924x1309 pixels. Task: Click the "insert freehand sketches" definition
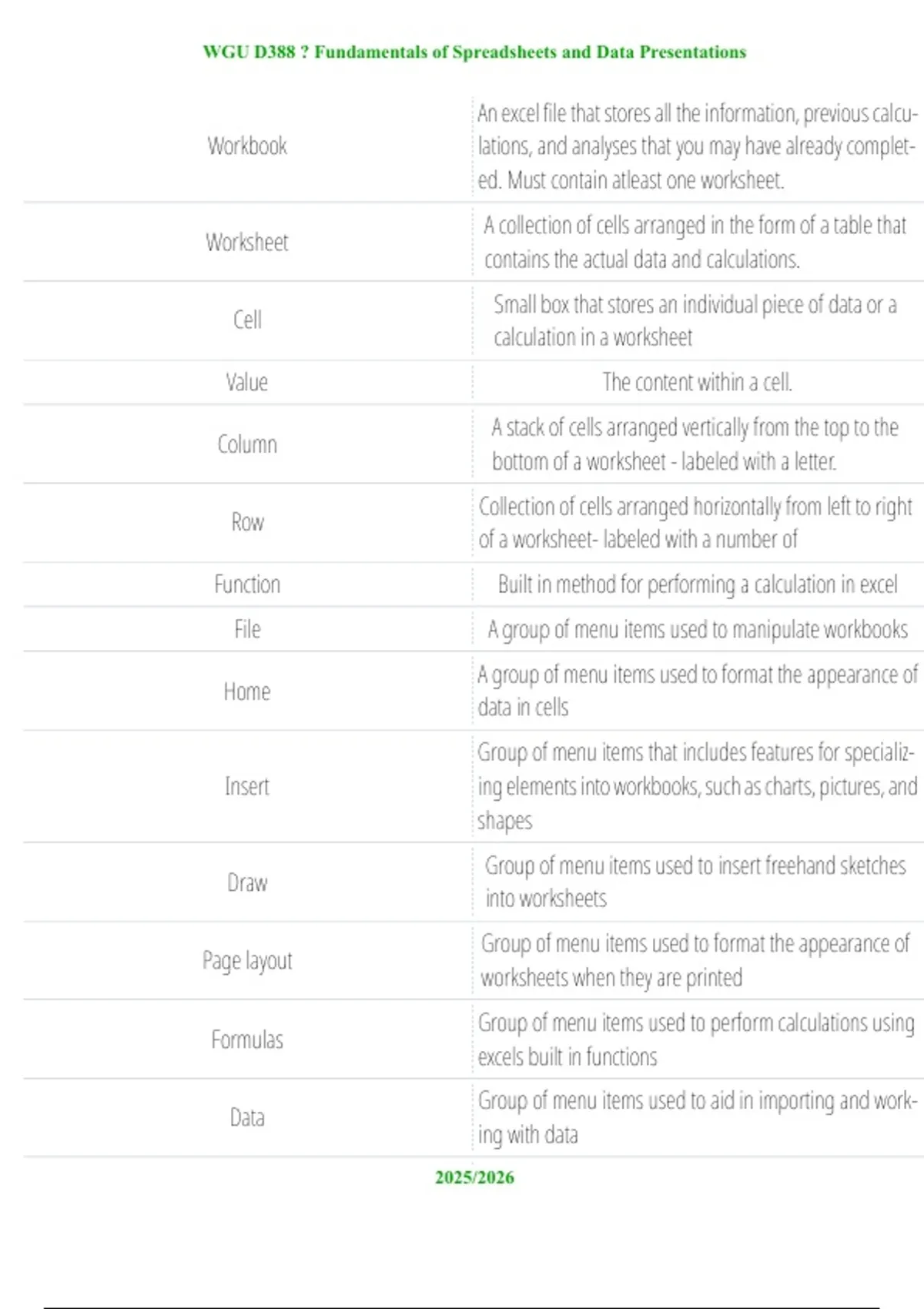click(x=695, y=882)
